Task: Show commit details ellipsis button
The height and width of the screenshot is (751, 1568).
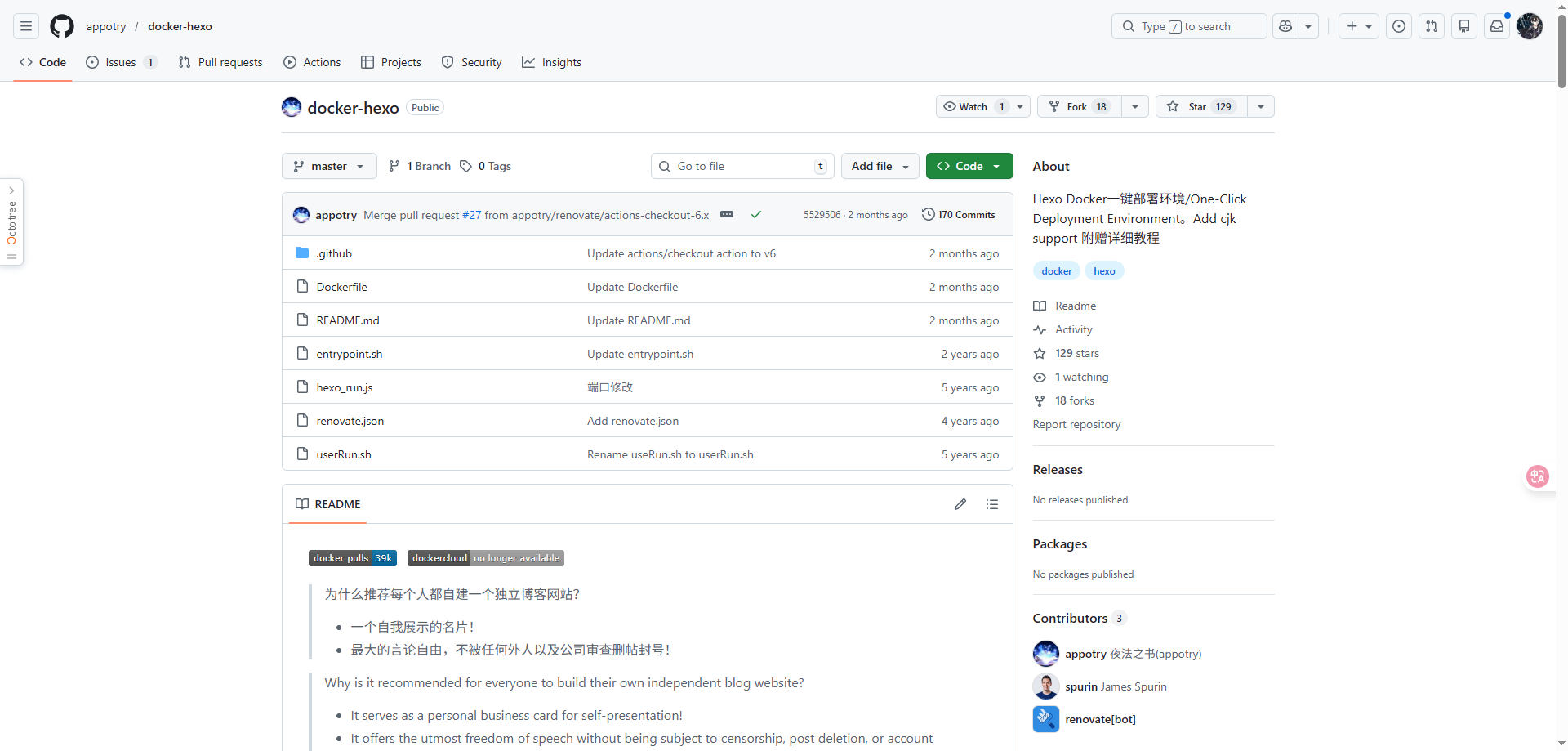Action: 727,215
